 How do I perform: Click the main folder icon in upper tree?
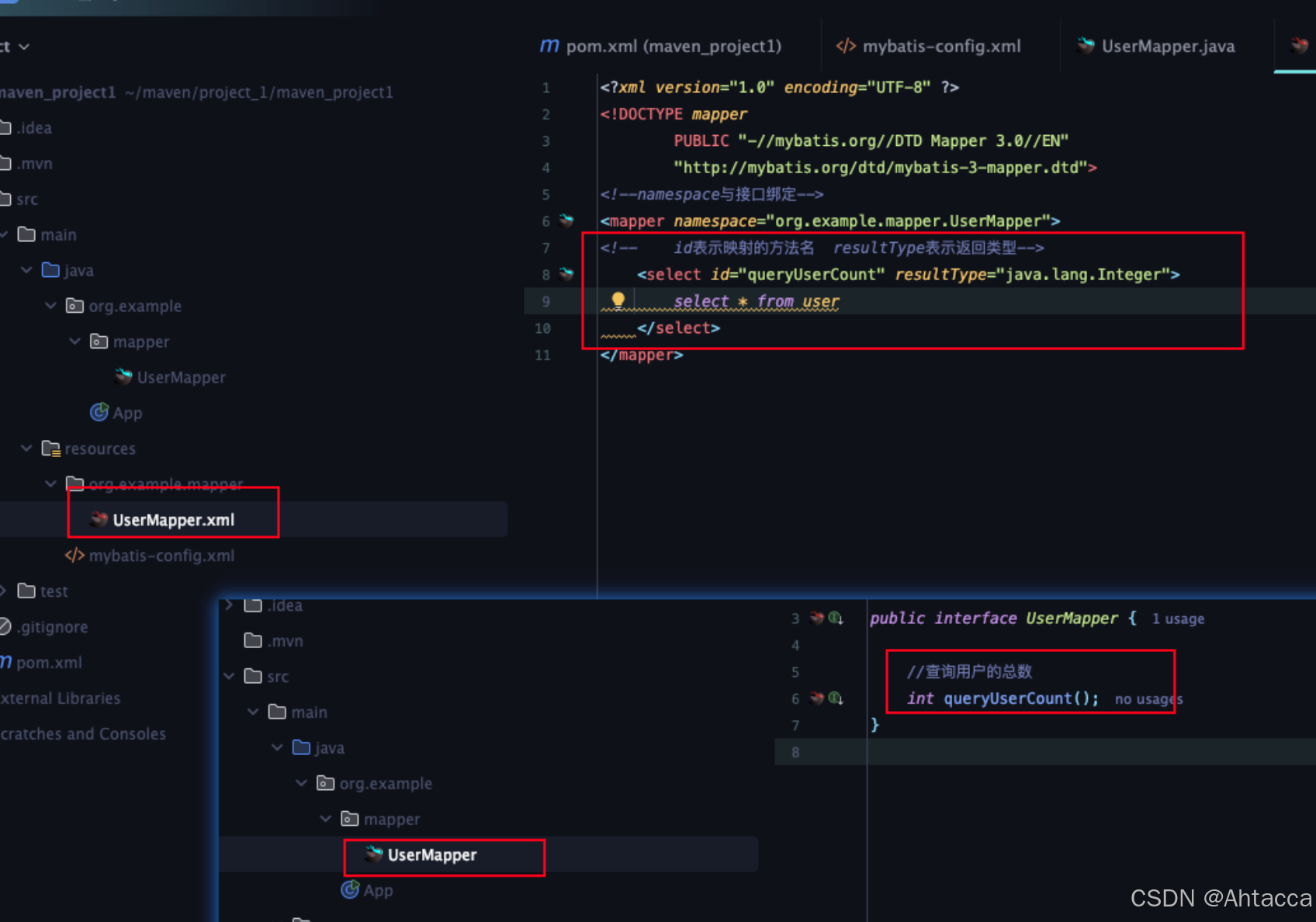[x=26, y=234]
